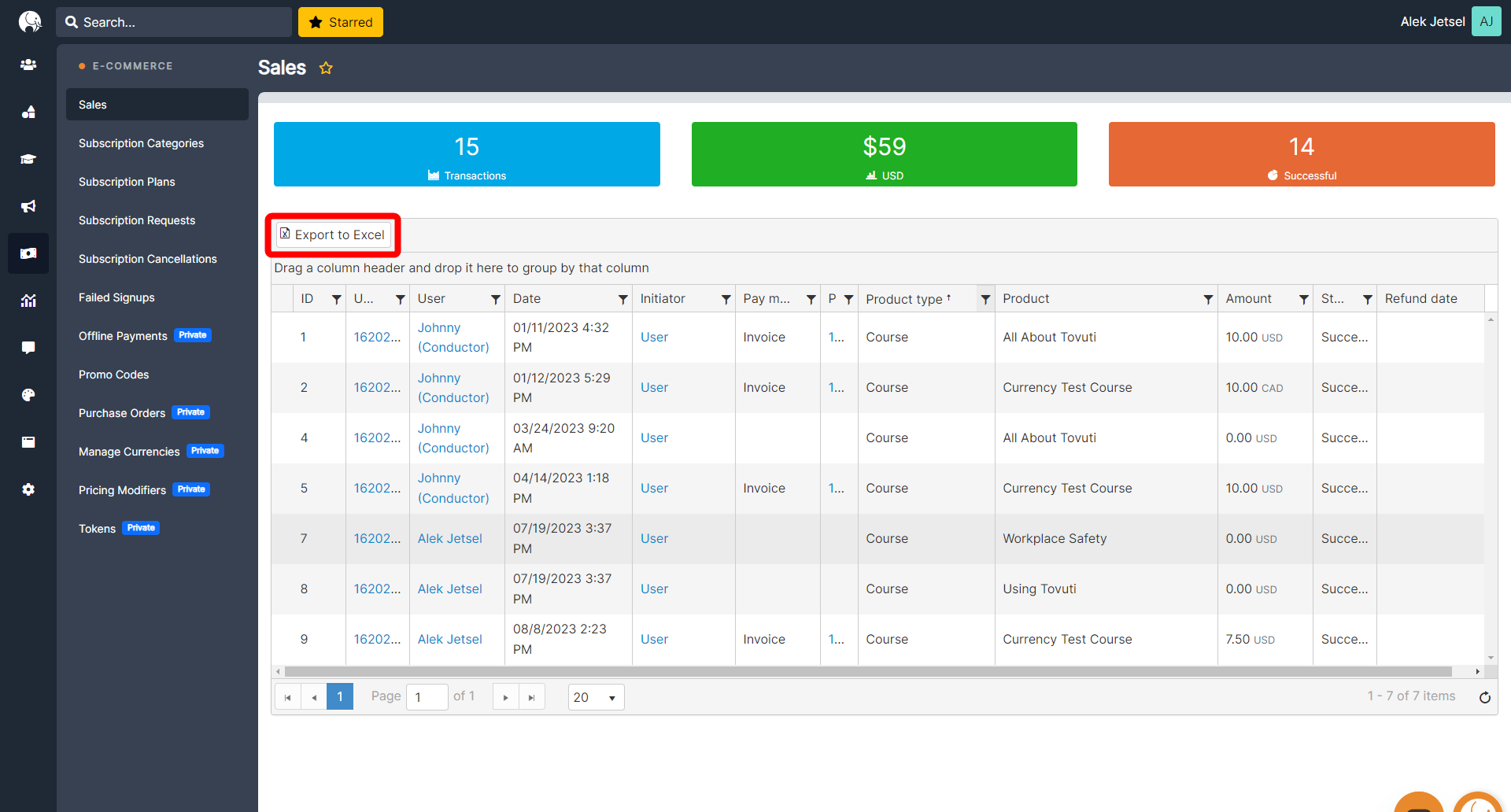Open the megaphone communication icon
The image size is (1511, 812).
(x=28, y=206)
